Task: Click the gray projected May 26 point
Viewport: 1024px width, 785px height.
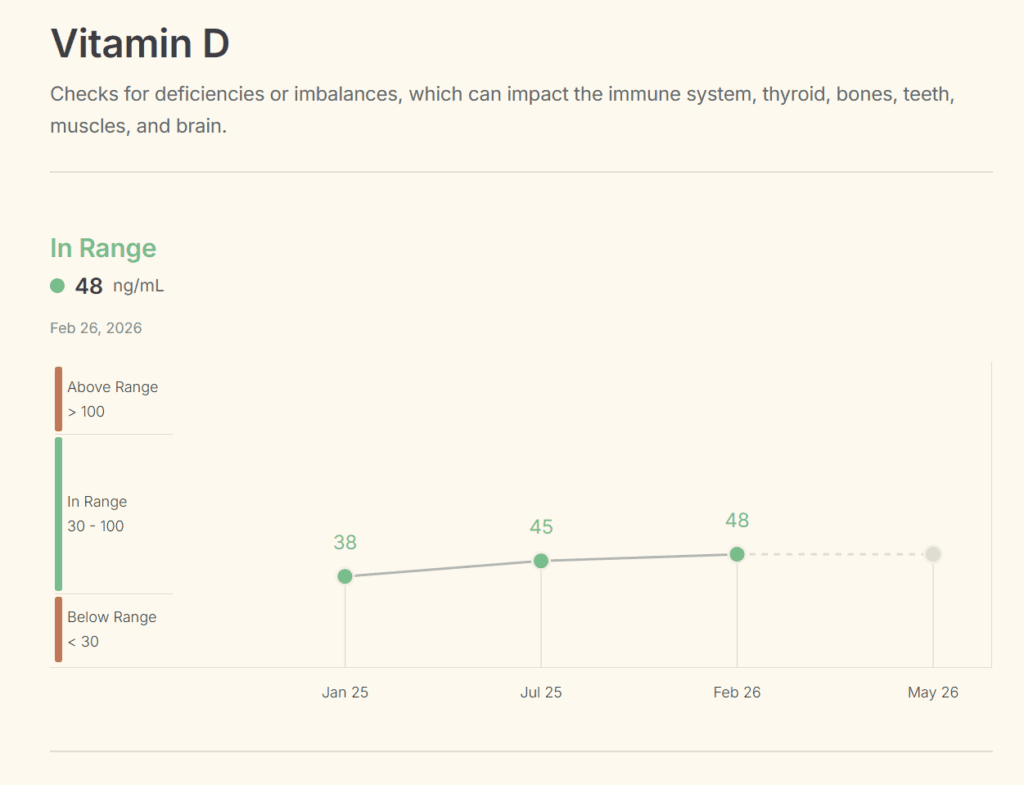Action: 933,554
